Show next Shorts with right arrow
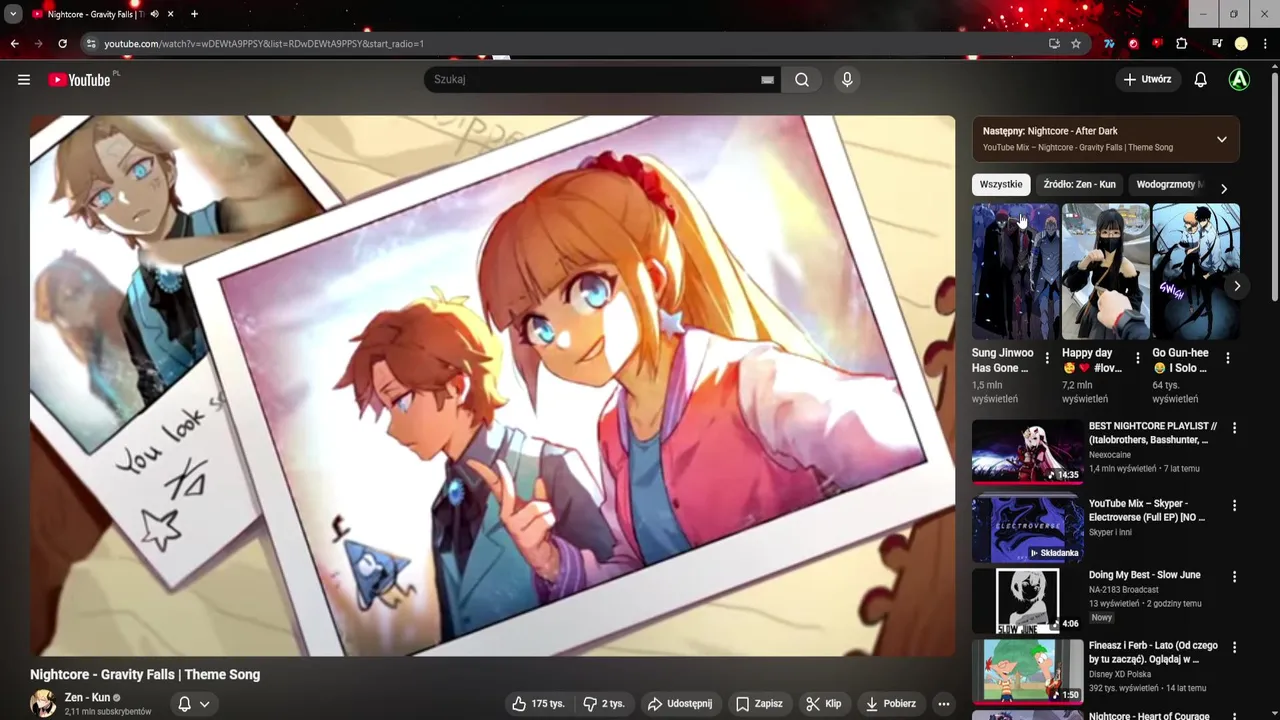Viewport: 1280px width, 720px height. coord(1237,286)
